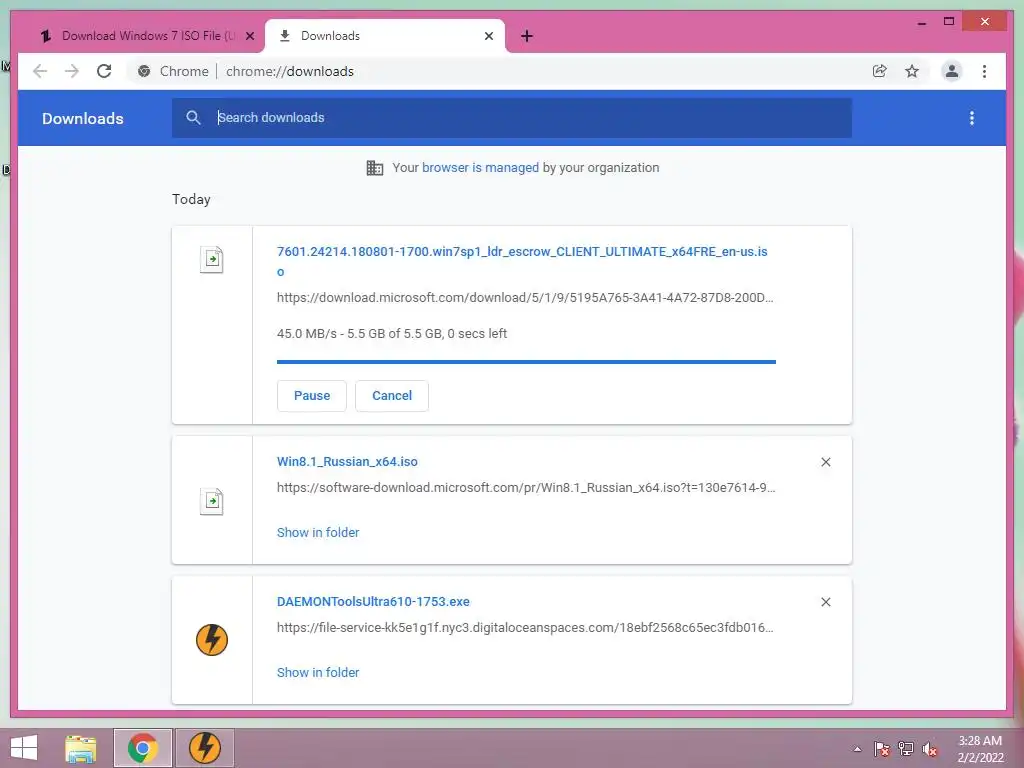Open the Downloads page more actions menu
The image size is (1024, 768).
click(972, 118)
